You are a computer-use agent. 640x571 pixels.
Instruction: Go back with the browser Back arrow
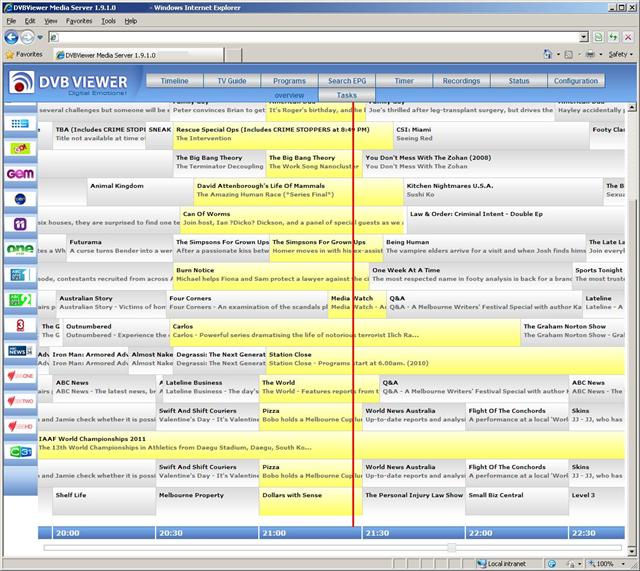(11, 38)
